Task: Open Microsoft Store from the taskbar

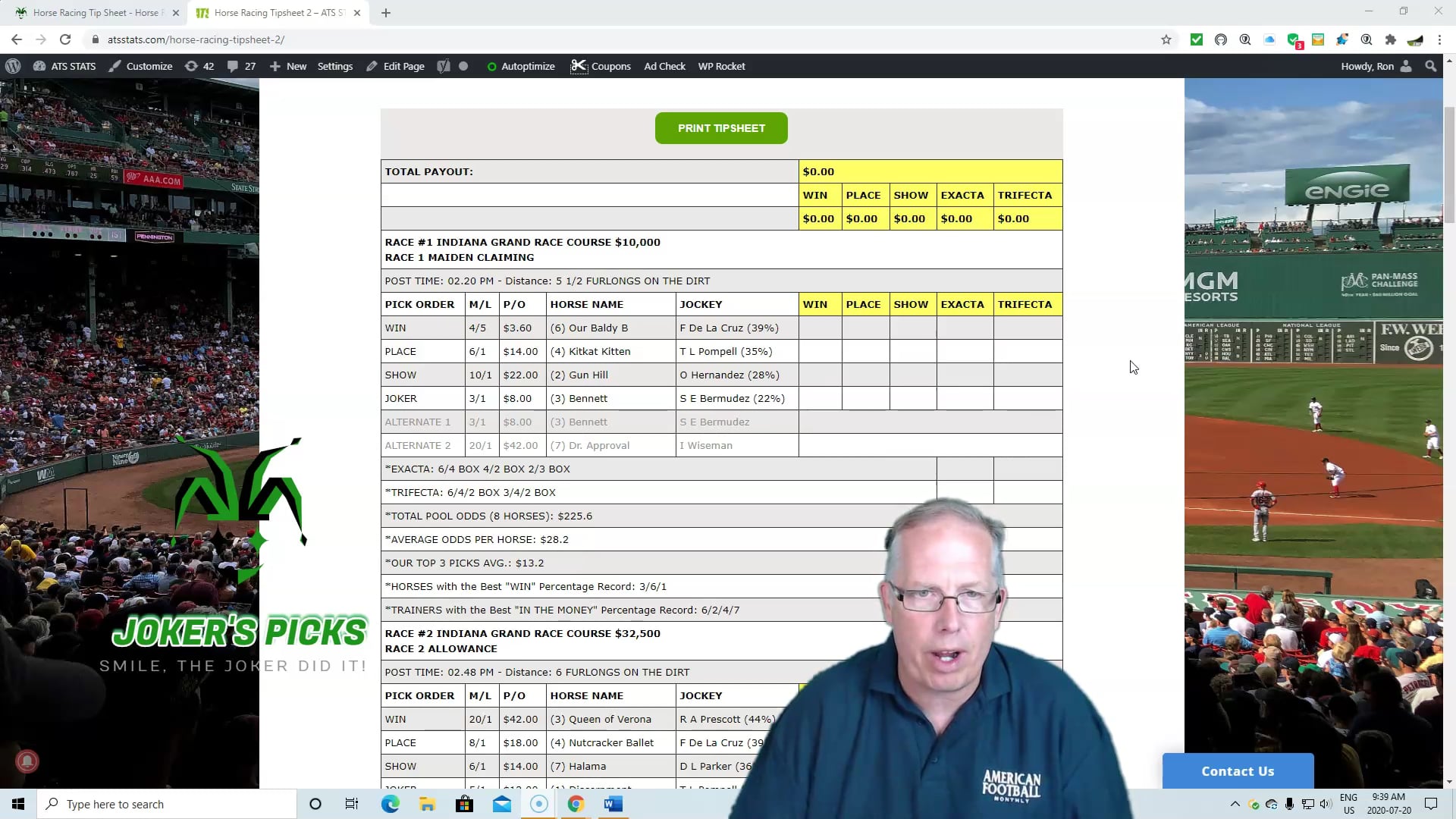Action: [464, 804]
